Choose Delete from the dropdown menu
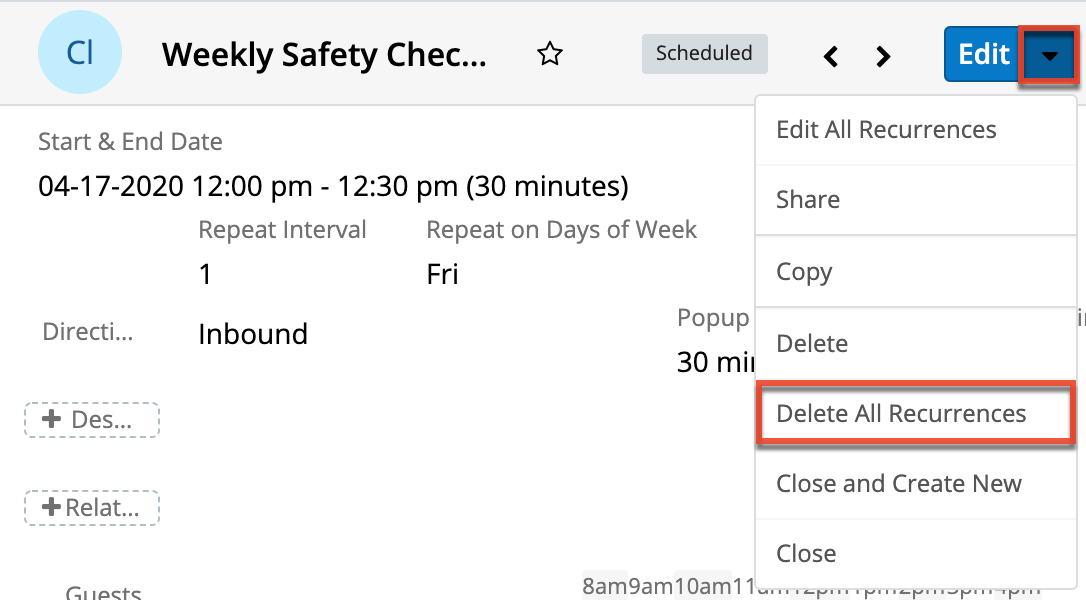The width and height of the screenshot is (1086, 600). click(x=811, y=343)
